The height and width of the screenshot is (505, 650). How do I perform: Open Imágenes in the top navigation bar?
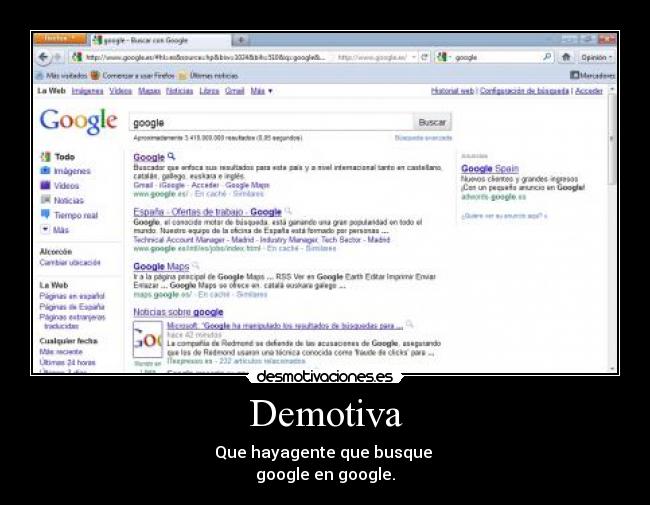coord(87,91)
